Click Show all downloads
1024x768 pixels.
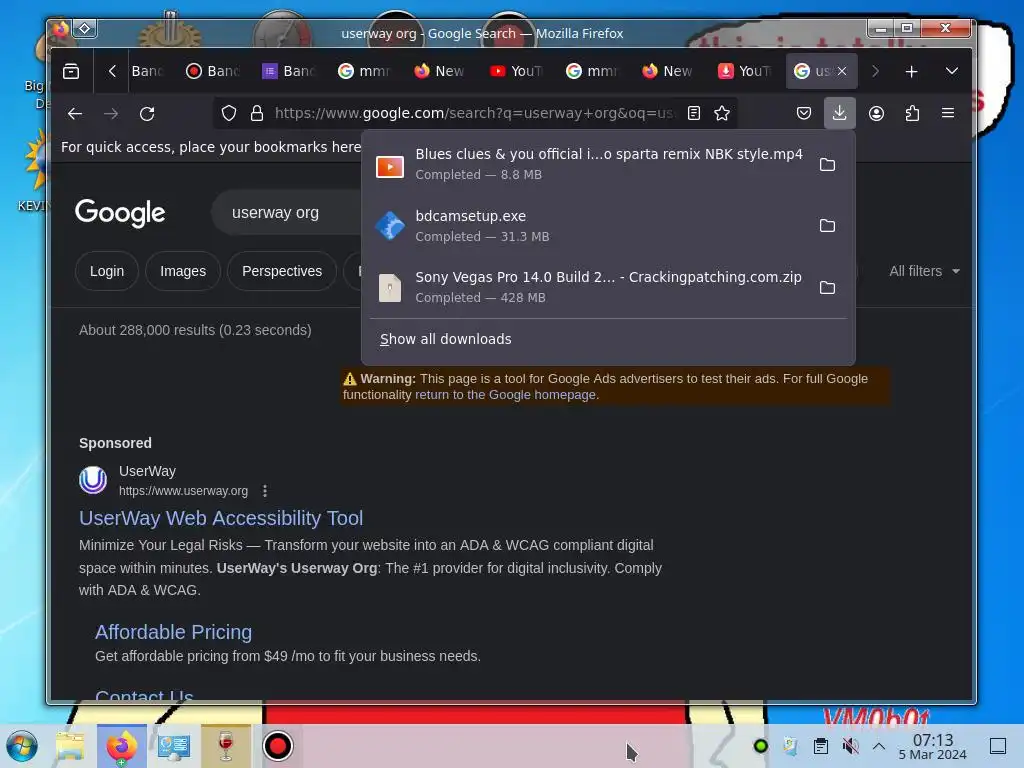point(446,339)
